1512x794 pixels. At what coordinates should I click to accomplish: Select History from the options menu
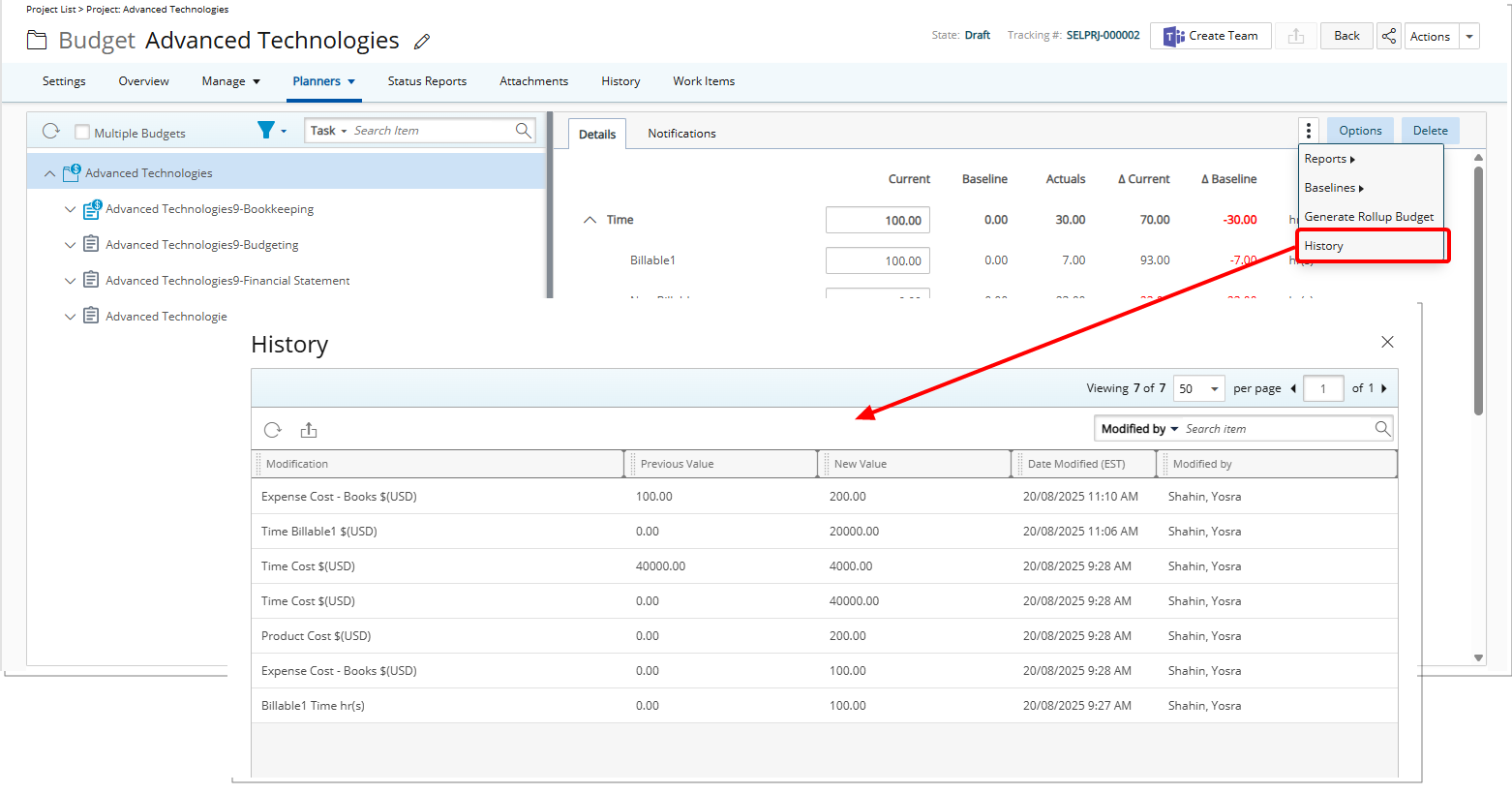(x=1323, y=246)
